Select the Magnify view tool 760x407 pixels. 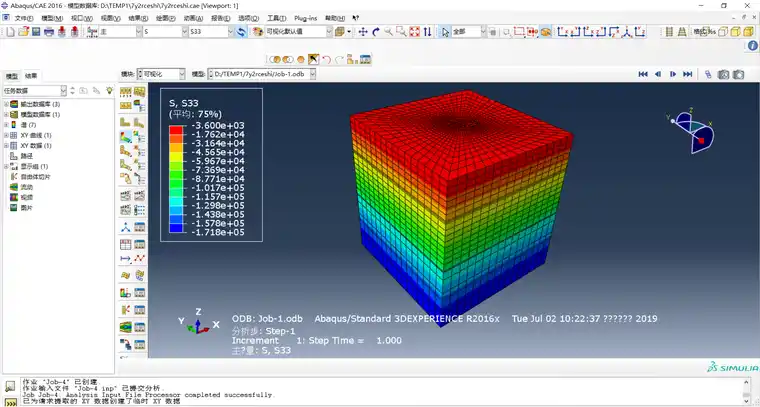pyautogui.click(x=388, y=32)
